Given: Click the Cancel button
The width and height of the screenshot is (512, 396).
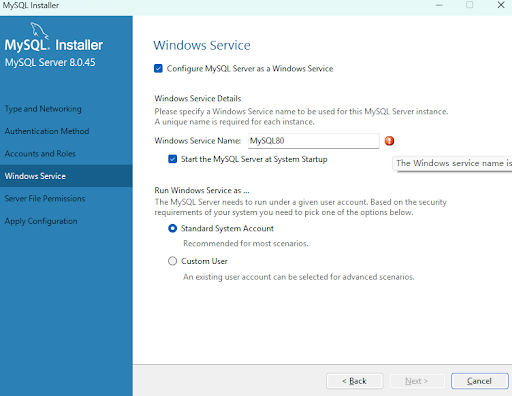Looking at the screenshot, I should (x=480, y=381).
